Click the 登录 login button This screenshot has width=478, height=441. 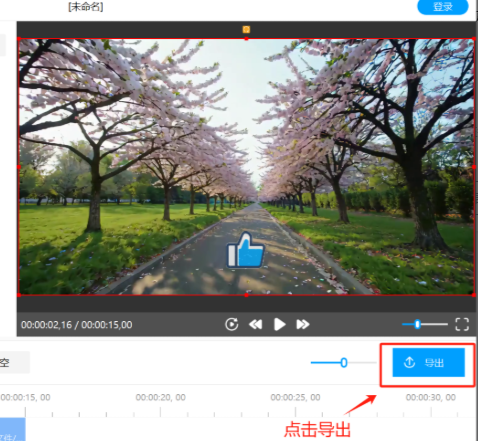click(443, 6)
